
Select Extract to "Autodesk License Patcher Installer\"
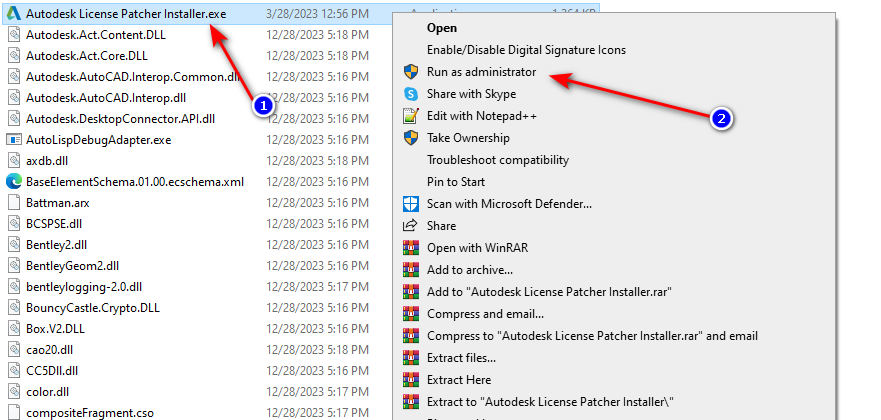tap(550, 402)
